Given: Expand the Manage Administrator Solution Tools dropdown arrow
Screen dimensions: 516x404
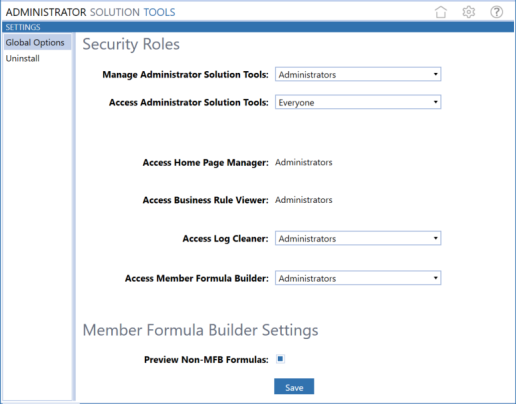Looking at the screenshot, I should 435,74.
